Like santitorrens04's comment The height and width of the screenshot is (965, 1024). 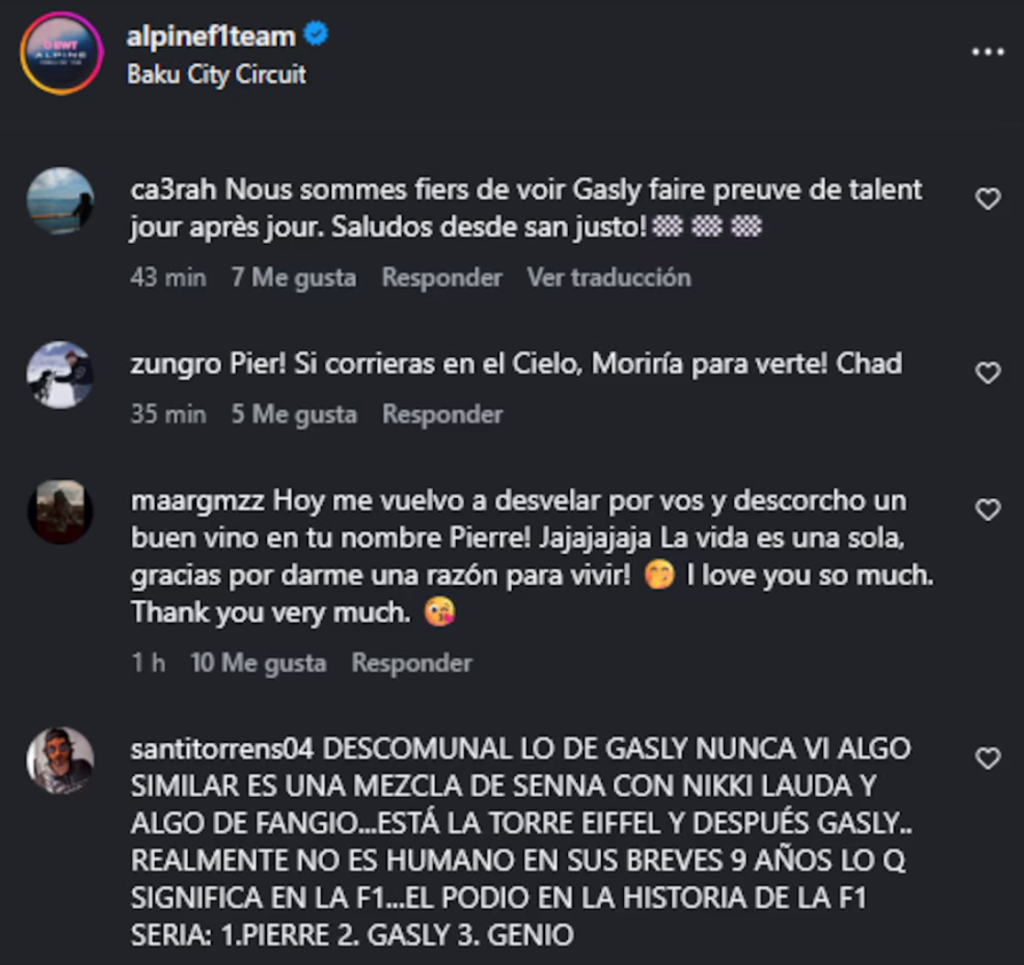(987, 758)
